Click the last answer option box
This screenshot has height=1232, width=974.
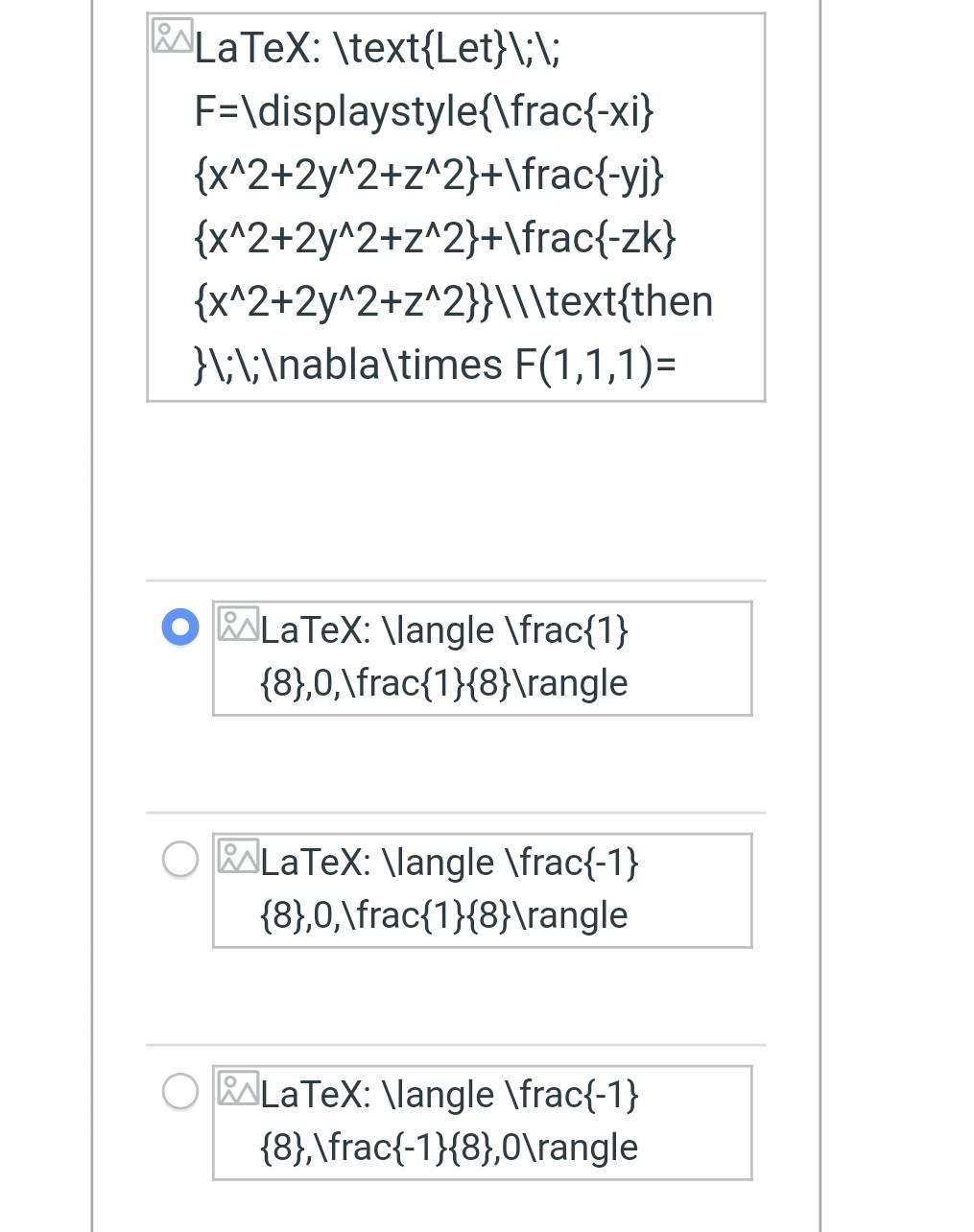(481, 1123)
